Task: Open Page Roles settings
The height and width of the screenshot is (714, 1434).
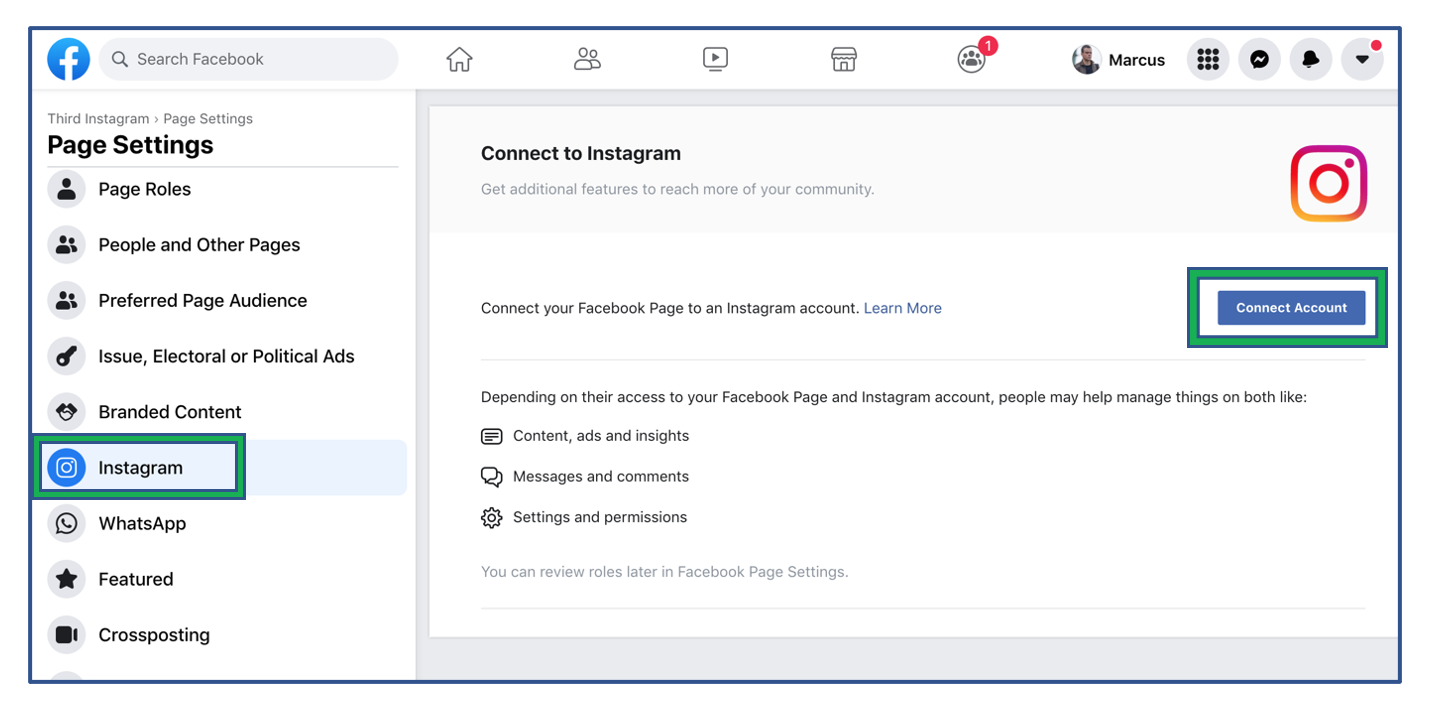Action: click(x=222, y=189)
